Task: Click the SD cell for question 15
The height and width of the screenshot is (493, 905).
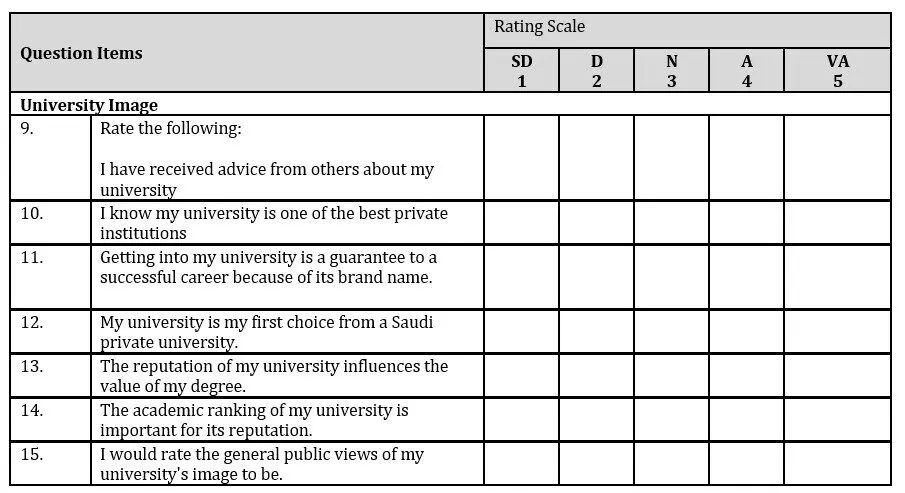Action: pos(521,464)
